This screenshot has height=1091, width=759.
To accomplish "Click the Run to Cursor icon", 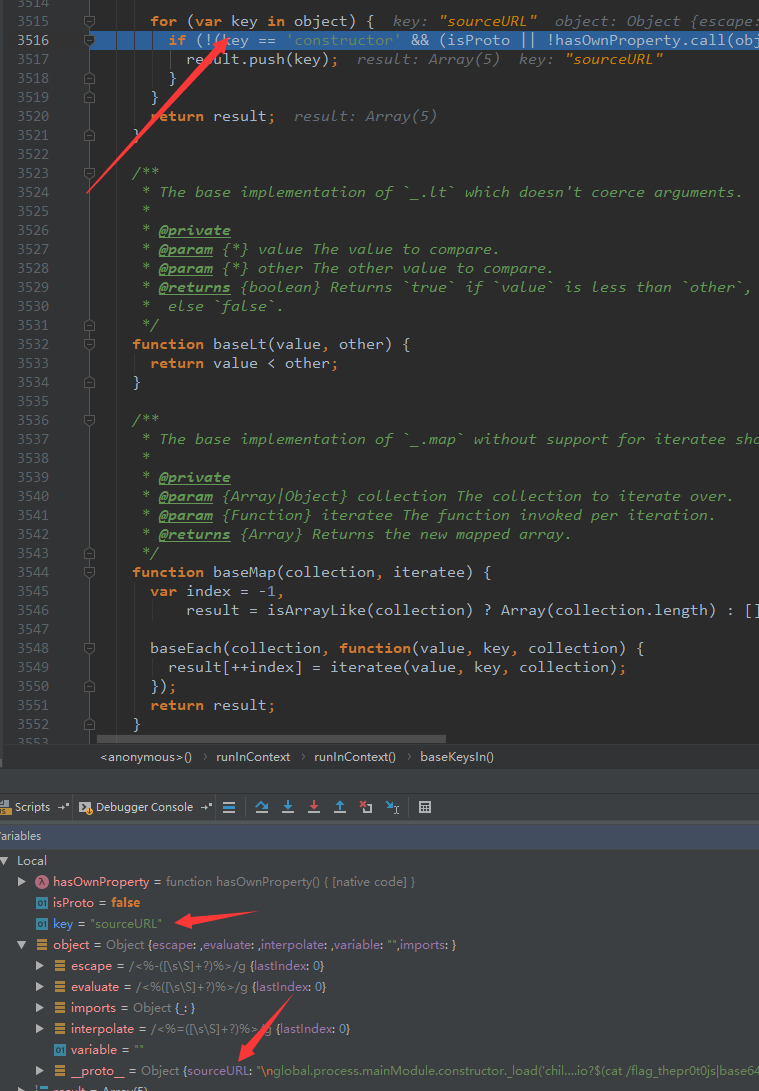I will pos(392,807).
